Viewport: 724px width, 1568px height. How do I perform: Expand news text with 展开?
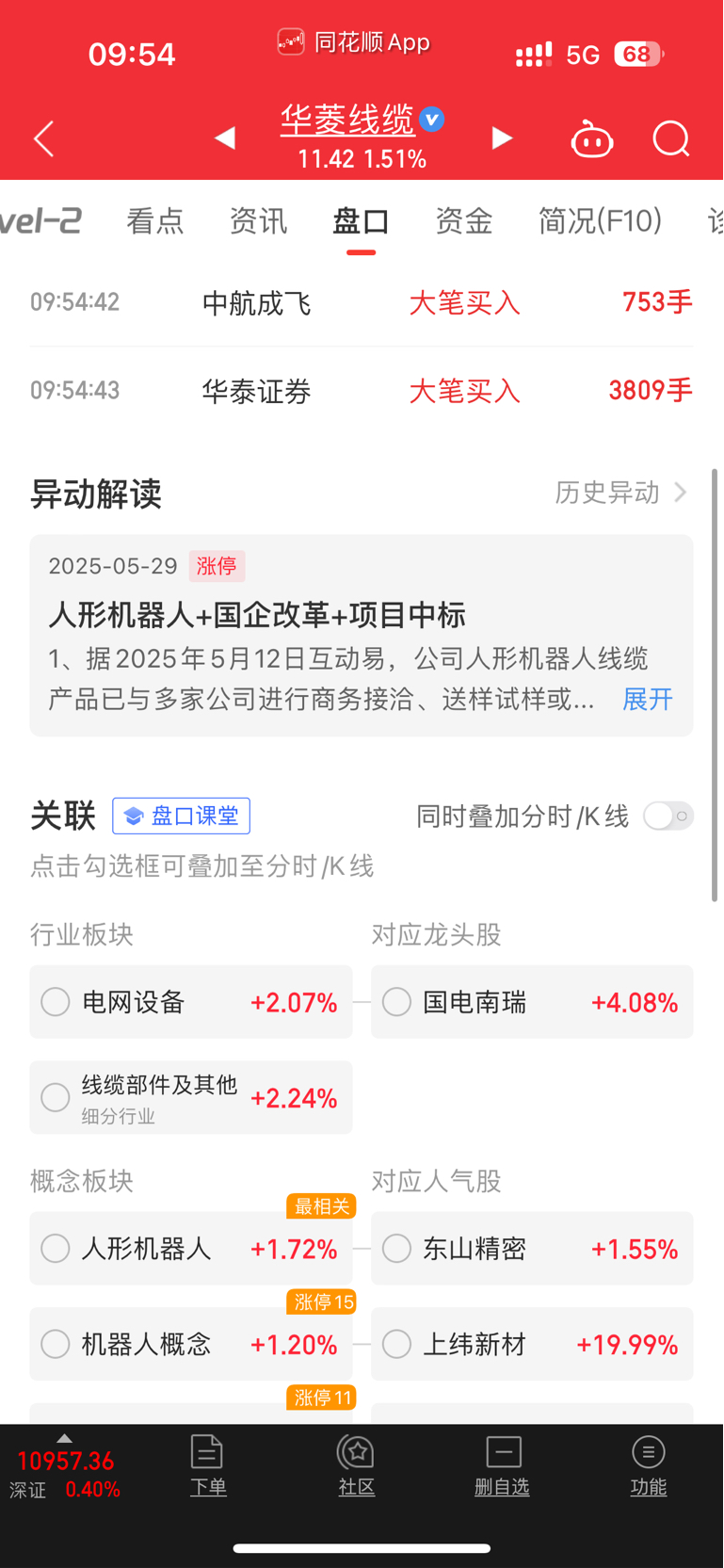pyautogui.click(x=648, y=699)
